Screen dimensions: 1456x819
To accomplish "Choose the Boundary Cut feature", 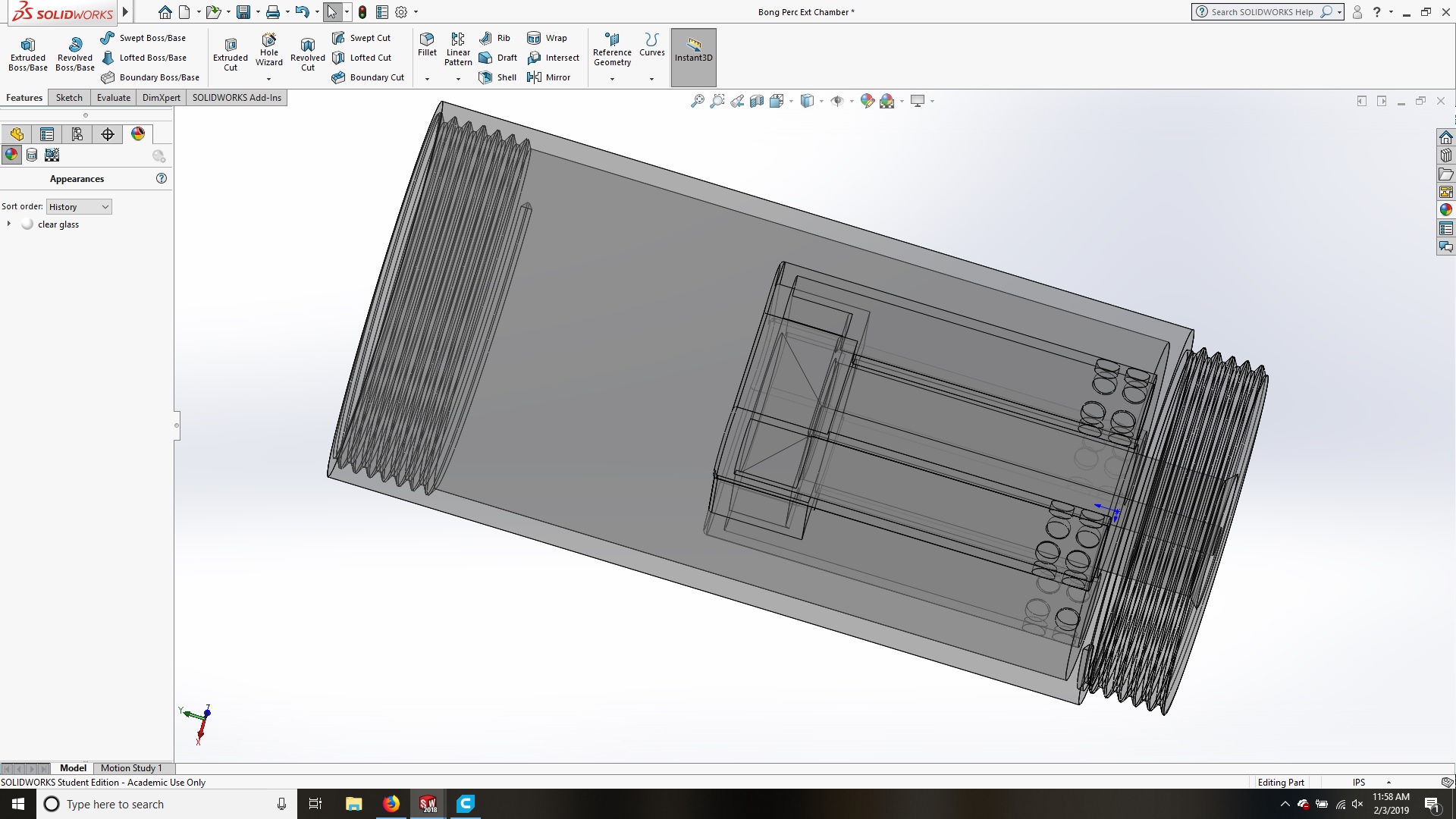I will tap(368, 77).
